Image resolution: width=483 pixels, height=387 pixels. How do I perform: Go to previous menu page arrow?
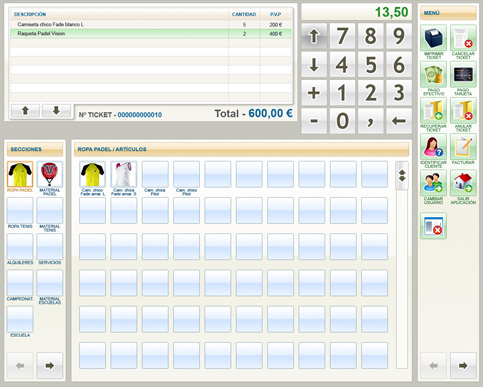click(433, 366)
